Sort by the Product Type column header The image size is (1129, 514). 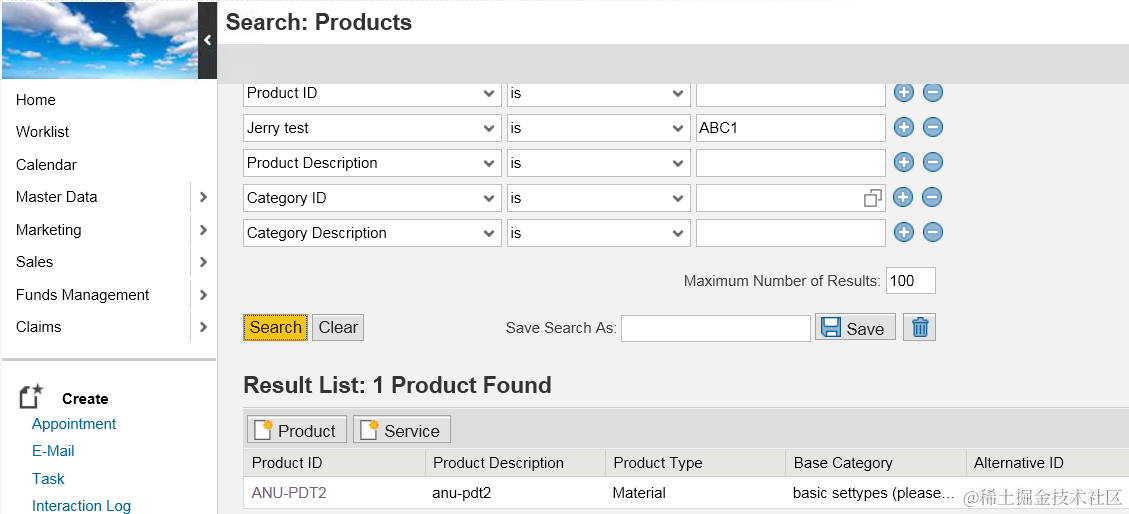[x=658, y=463]
